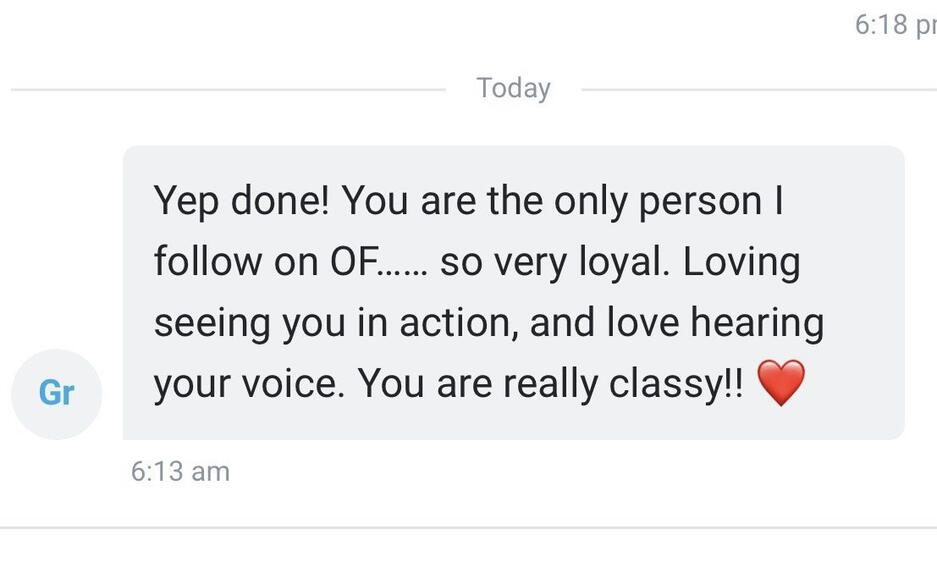
Task: Tap the red heart emoji
Action: (x=781, y=383)
